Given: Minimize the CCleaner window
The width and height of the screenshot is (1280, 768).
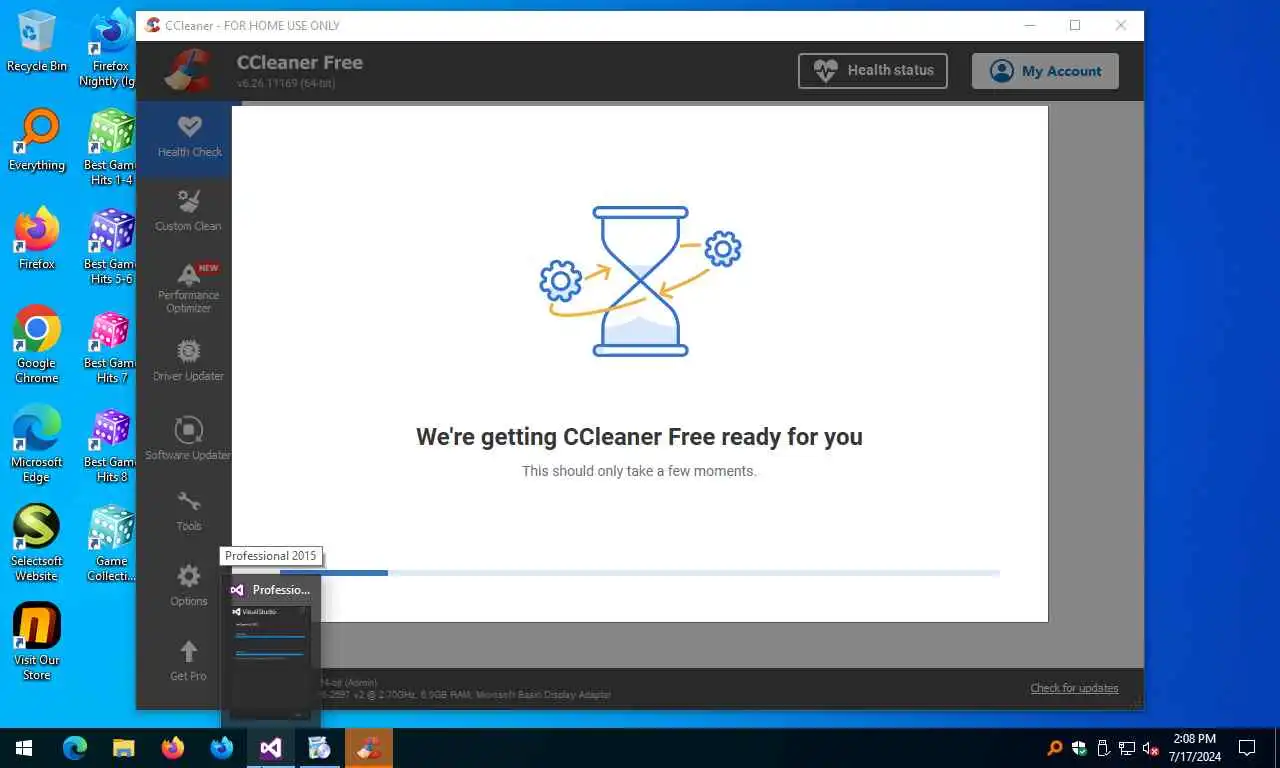Looking at the screenshot, I should 1029,25.
